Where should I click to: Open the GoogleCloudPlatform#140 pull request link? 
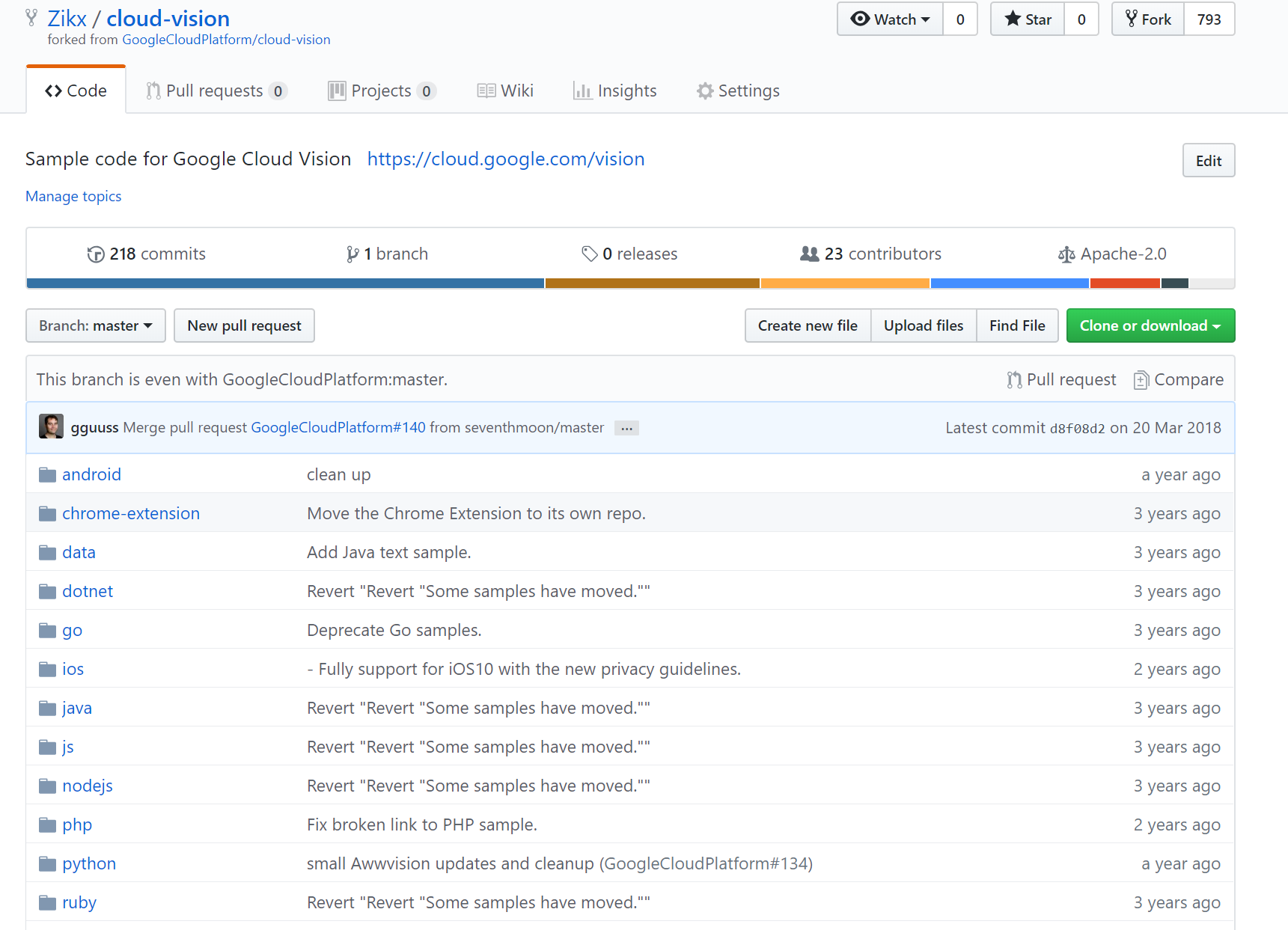pos(338,427)
